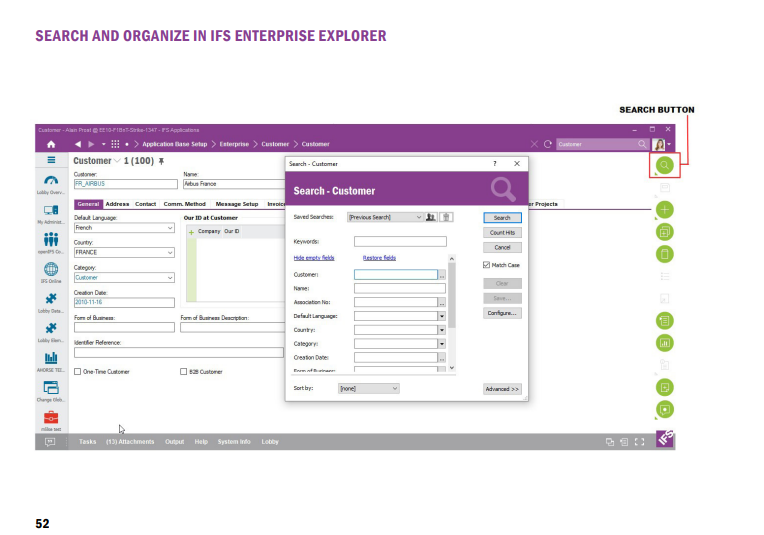Click the green New (plus) round button

(665, 210)
